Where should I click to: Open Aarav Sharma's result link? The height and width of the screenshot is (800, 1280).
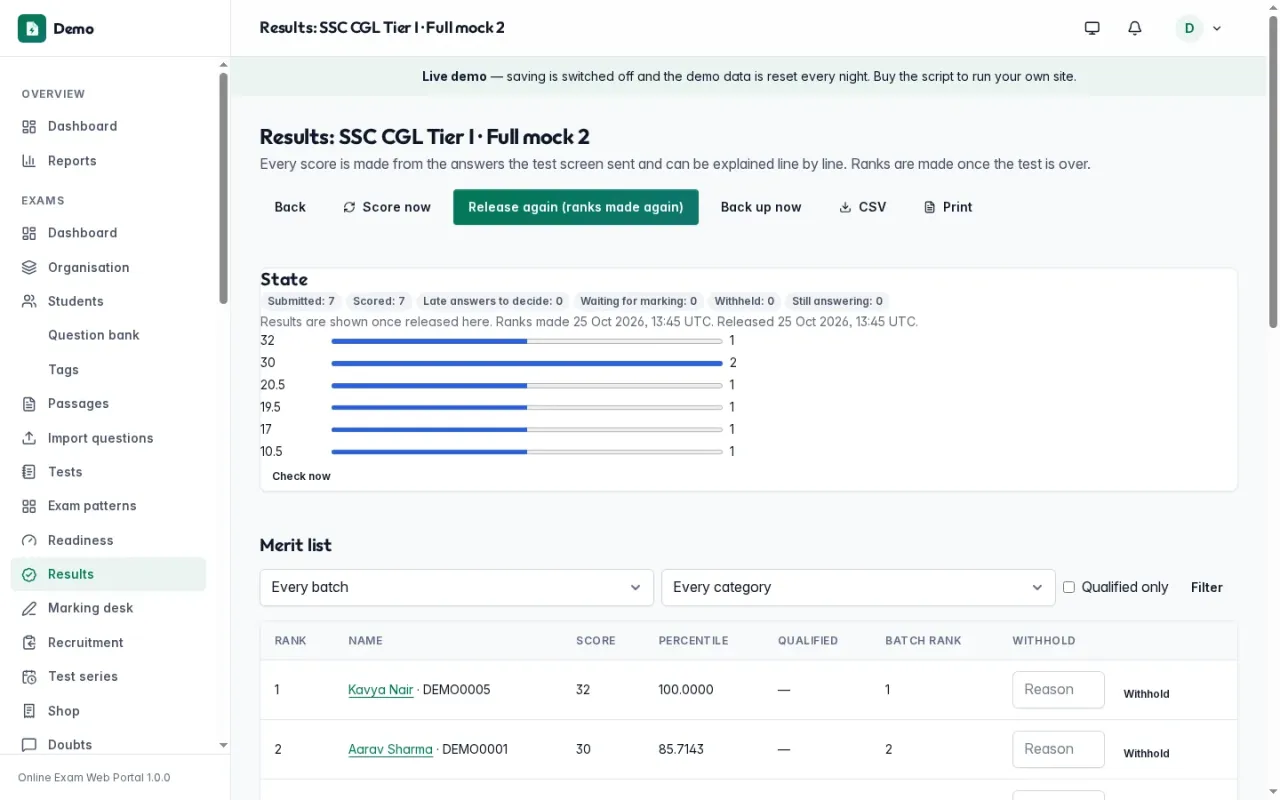tap(390, 749)
